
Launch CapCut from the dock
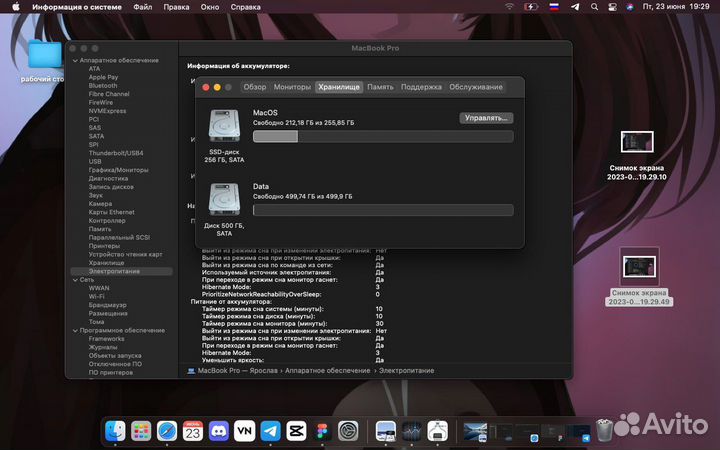pos(296,431)
